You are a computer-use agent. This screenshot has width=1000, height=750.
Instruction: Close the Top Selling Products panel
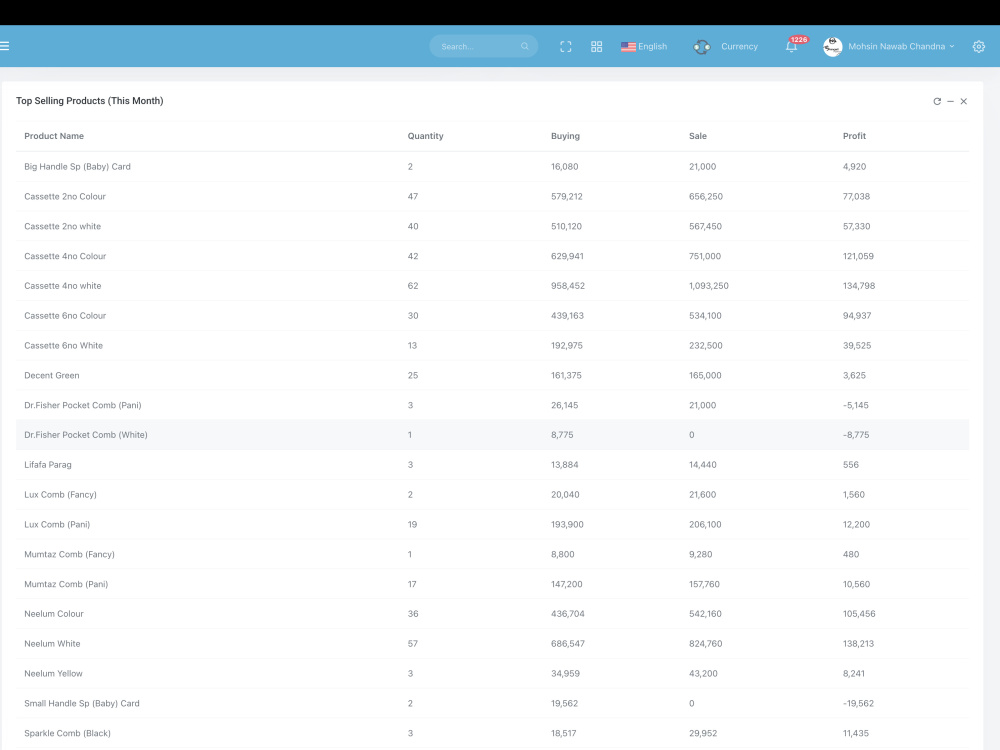tap(964, 101)
